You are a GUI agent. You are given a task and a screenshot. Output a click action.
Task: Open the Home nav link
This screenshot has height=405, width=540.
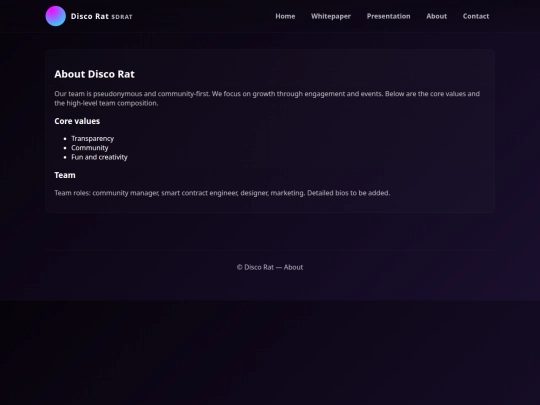point(285,16)
